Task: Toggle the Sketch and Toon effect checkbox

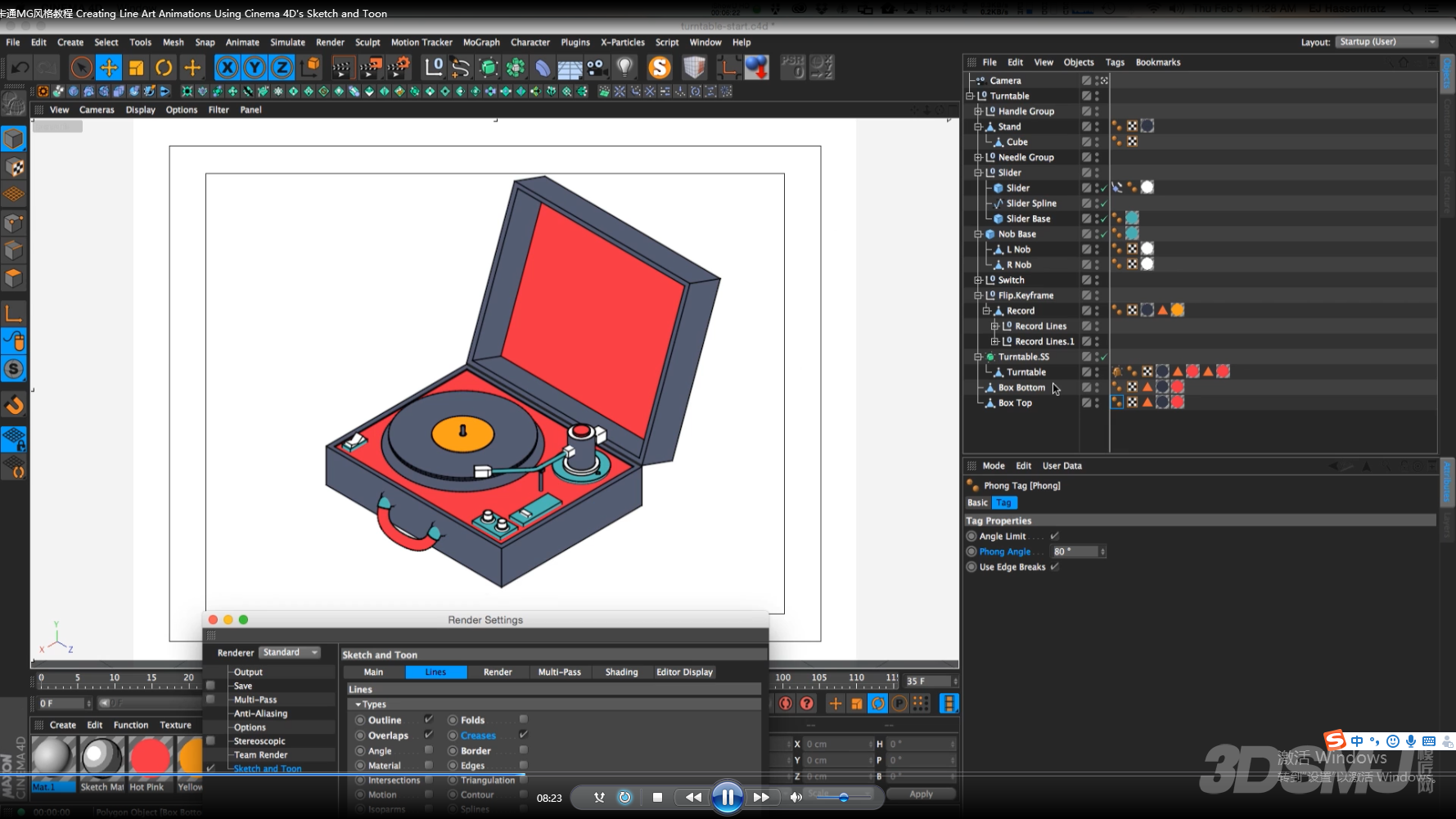Action: (210, 768)
